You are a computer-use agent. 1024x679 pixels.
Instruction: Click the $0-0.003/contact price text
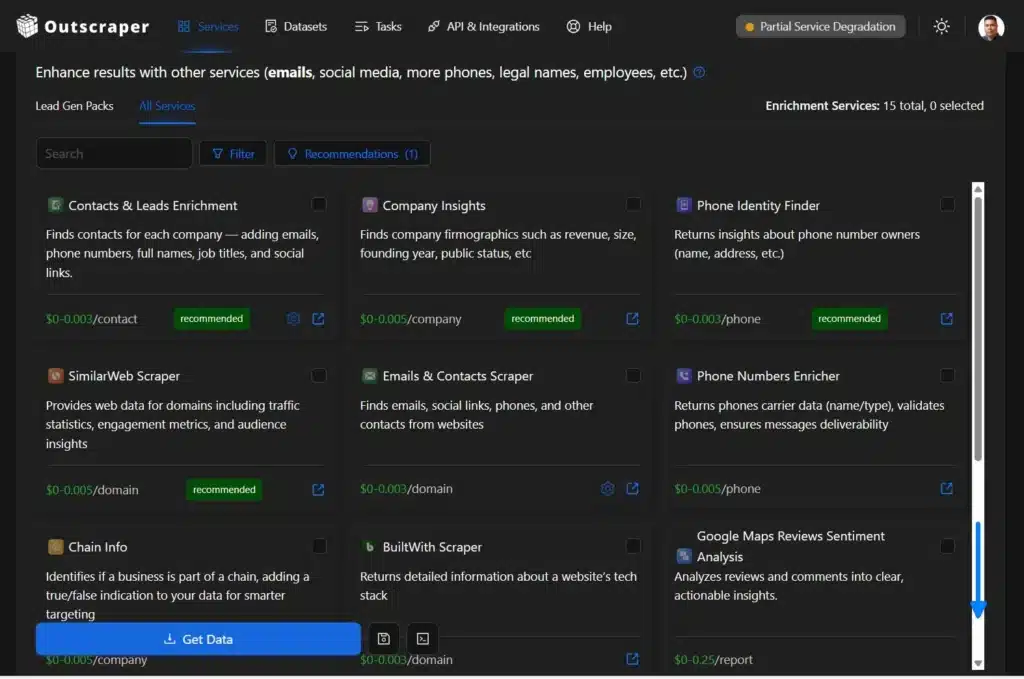tap(91, 319)
